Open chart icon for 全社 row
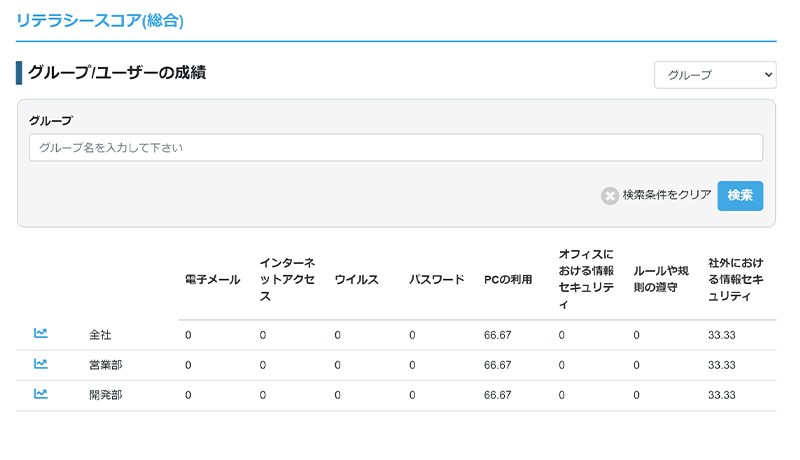This screenshot has height=460, width=800. (41, 334)
